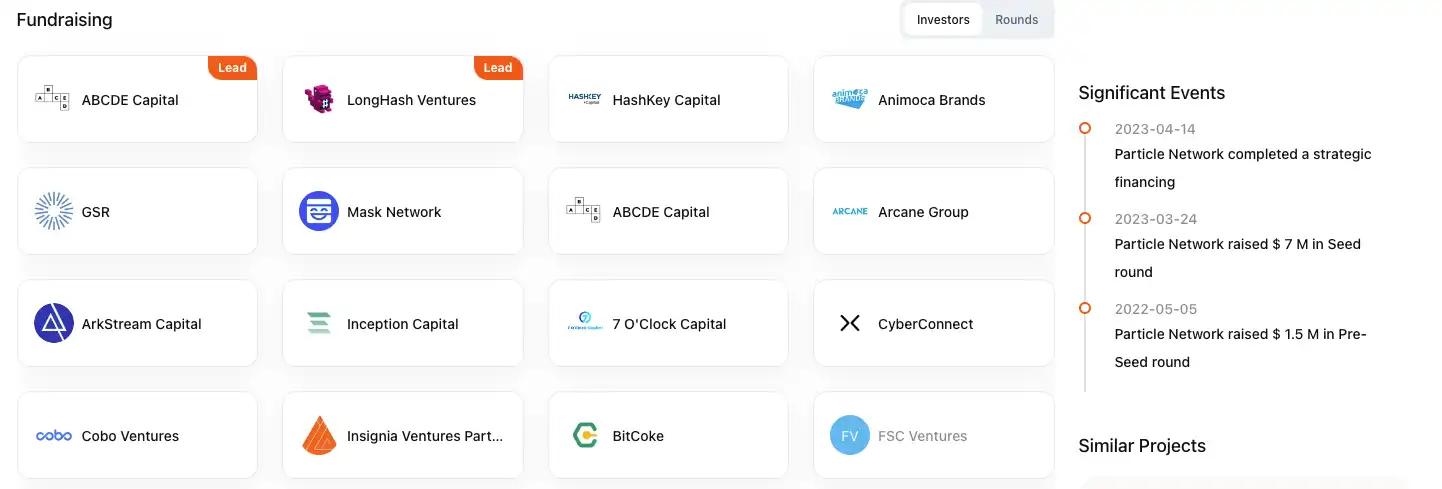1442x489 pixels.
Task: Open the $7 M Seed round event
Action: point(1238,258)
